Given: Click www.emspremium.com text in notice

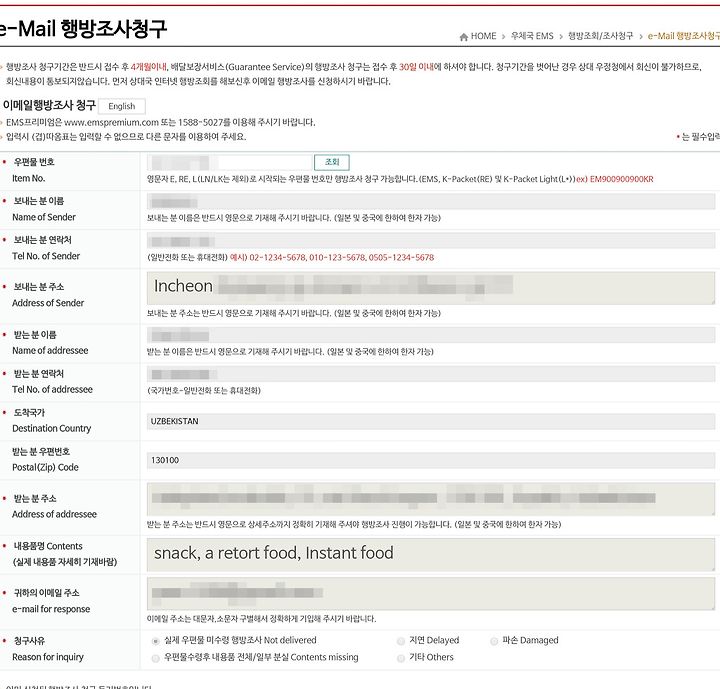Looking at the screenshot, I should coord(112,123).
